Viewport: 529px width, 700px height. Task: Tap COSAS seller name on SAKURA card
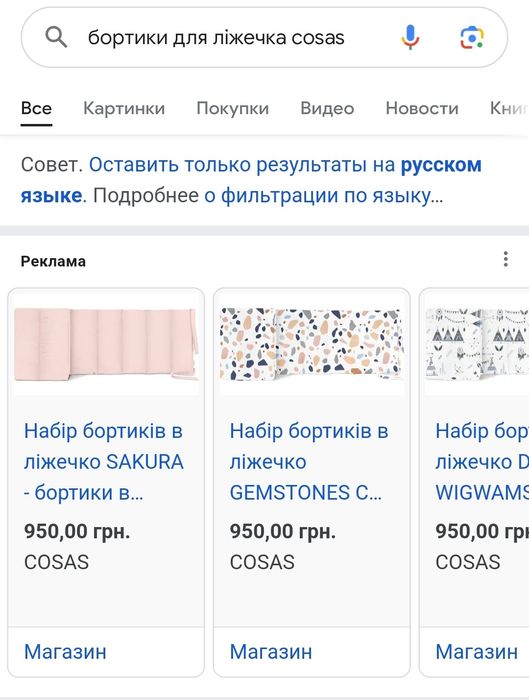[56, 562]
